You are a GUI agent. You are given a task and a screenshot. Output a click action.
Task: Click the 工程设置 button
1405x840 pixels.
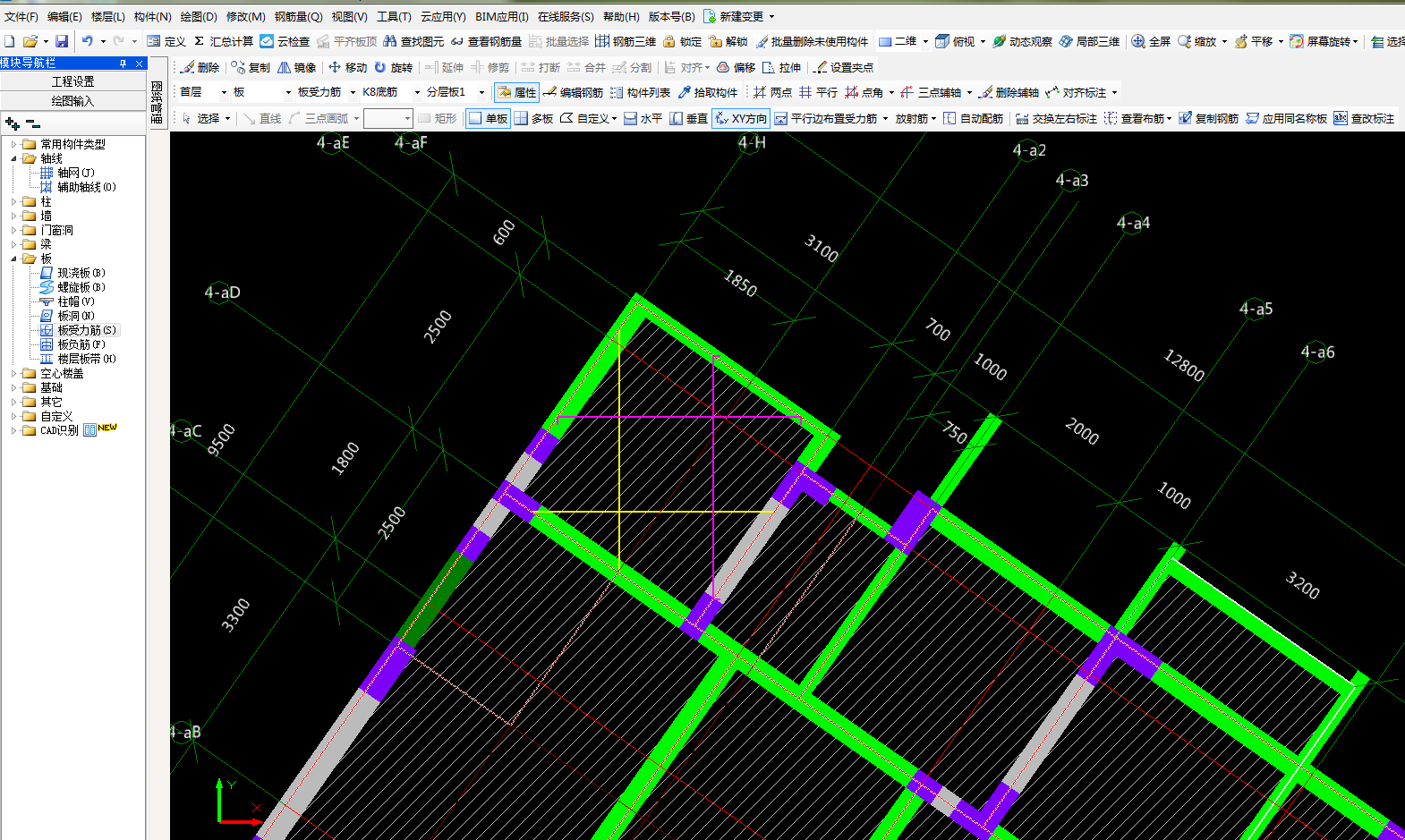tap(72, 81)
